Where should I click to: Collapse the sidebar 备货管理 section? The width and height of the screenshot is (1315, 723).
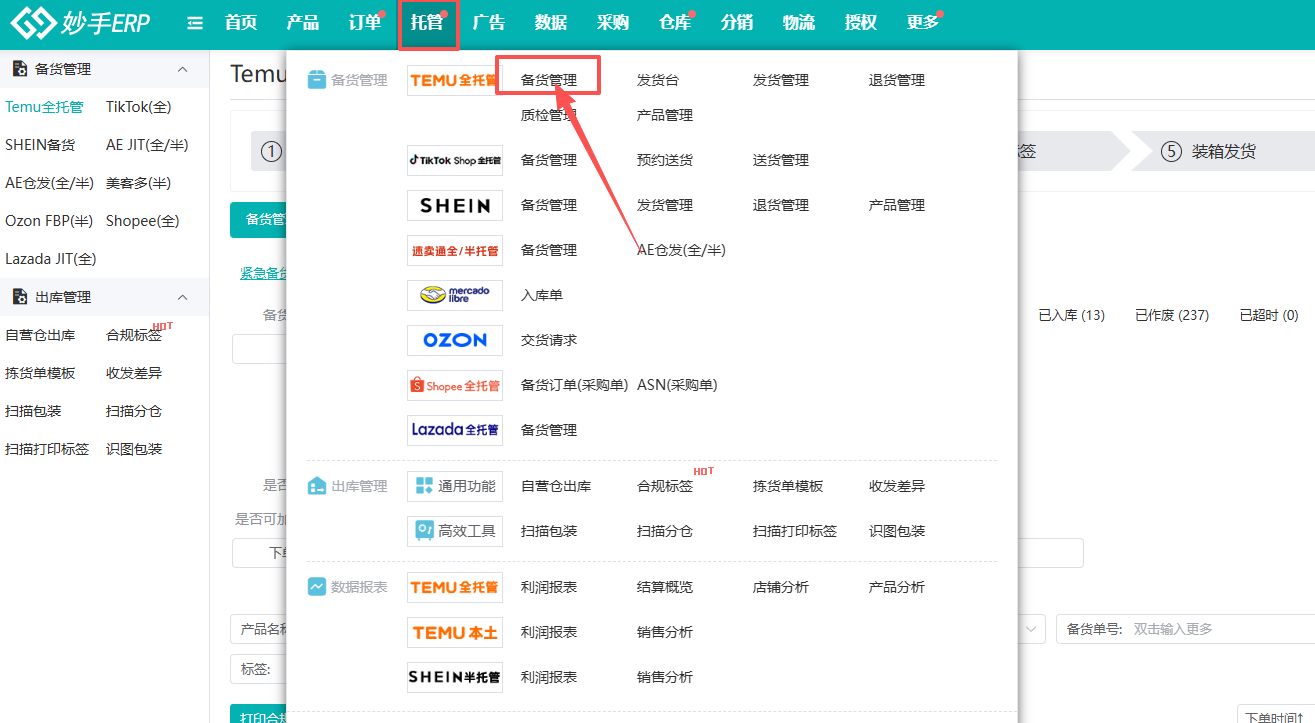(182, 69)
